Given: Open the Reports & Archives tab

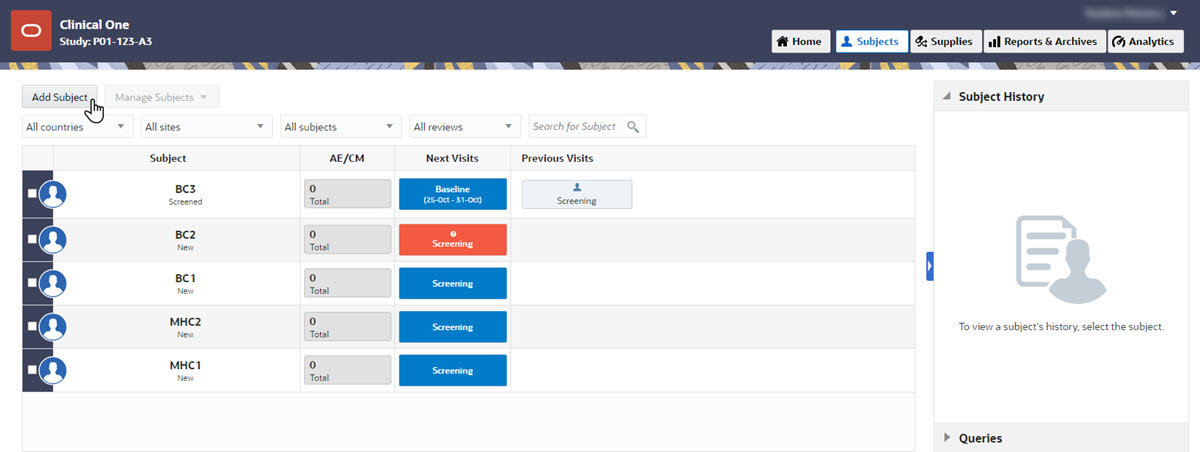Looking at the screenshot, I should 1044,41.
